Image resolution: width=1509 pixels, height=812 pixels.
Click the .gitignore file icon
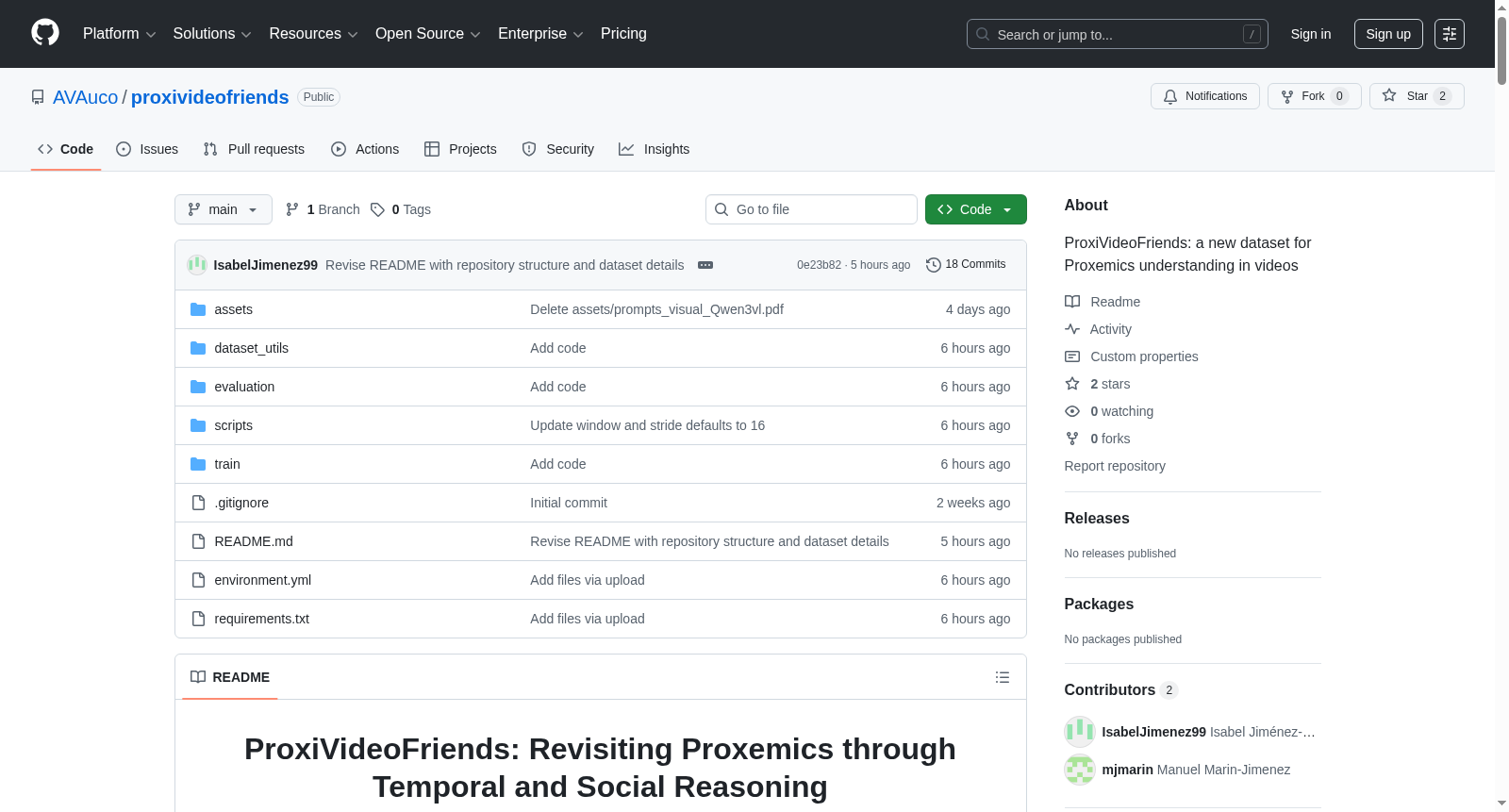[198, 503]
